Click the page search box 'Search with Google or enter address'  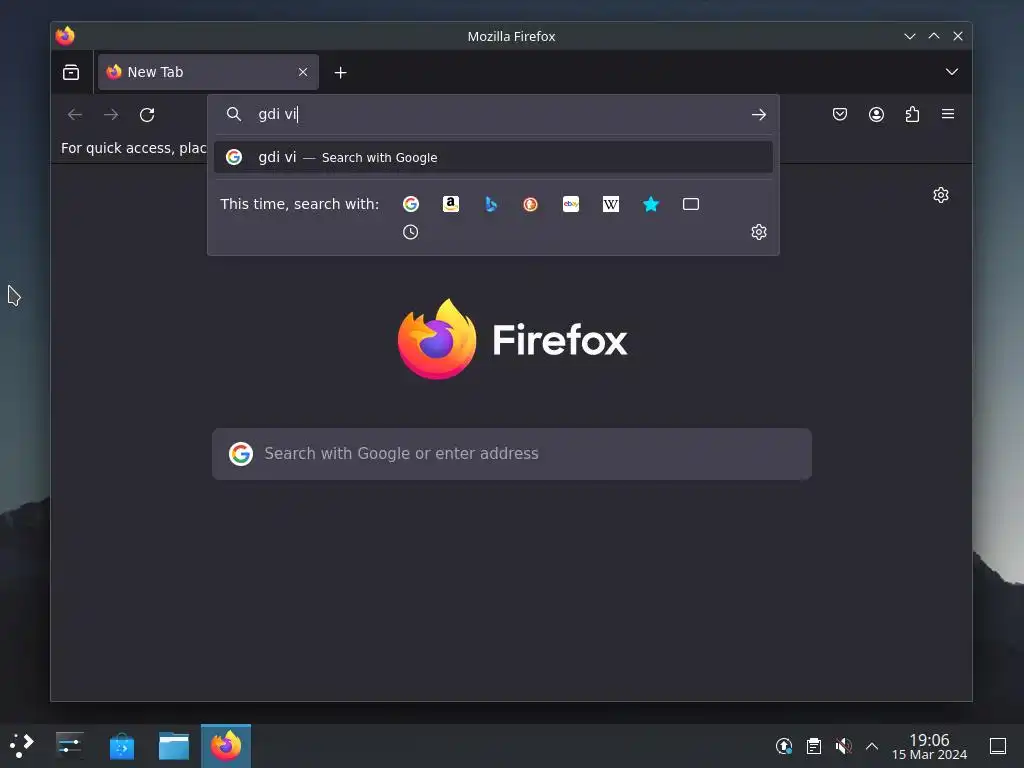512,454
